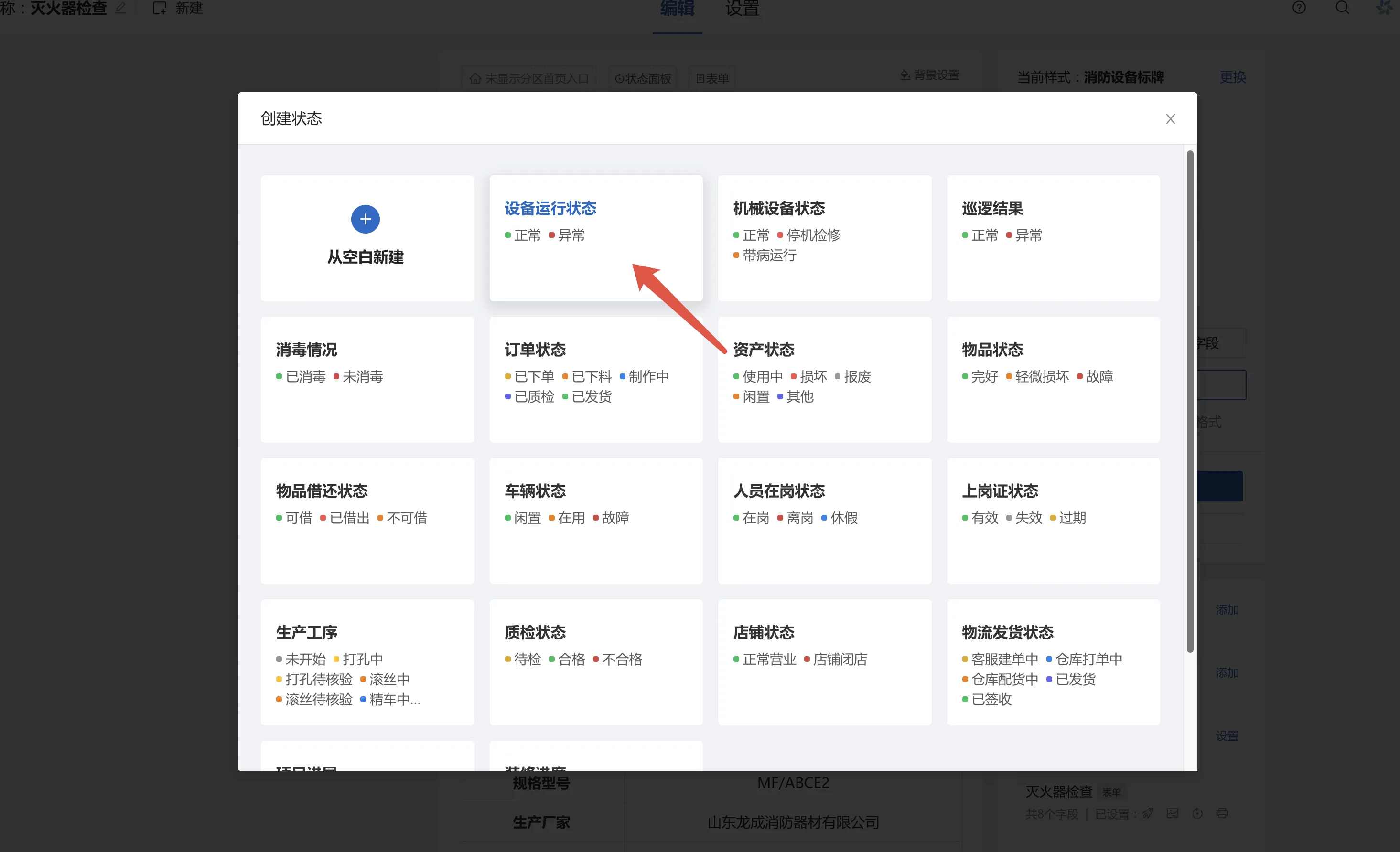Click the 创建状态 dialog title
Viewport: 1400px width, 852px height.
pyautogui.click(x=291, y=118)
